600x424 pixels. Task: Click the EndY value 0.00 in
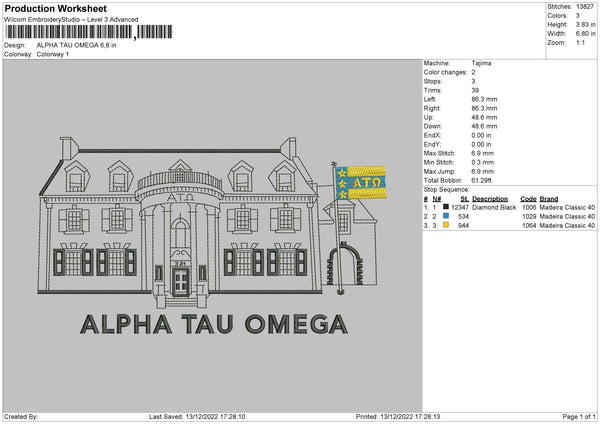click(481, 144)
